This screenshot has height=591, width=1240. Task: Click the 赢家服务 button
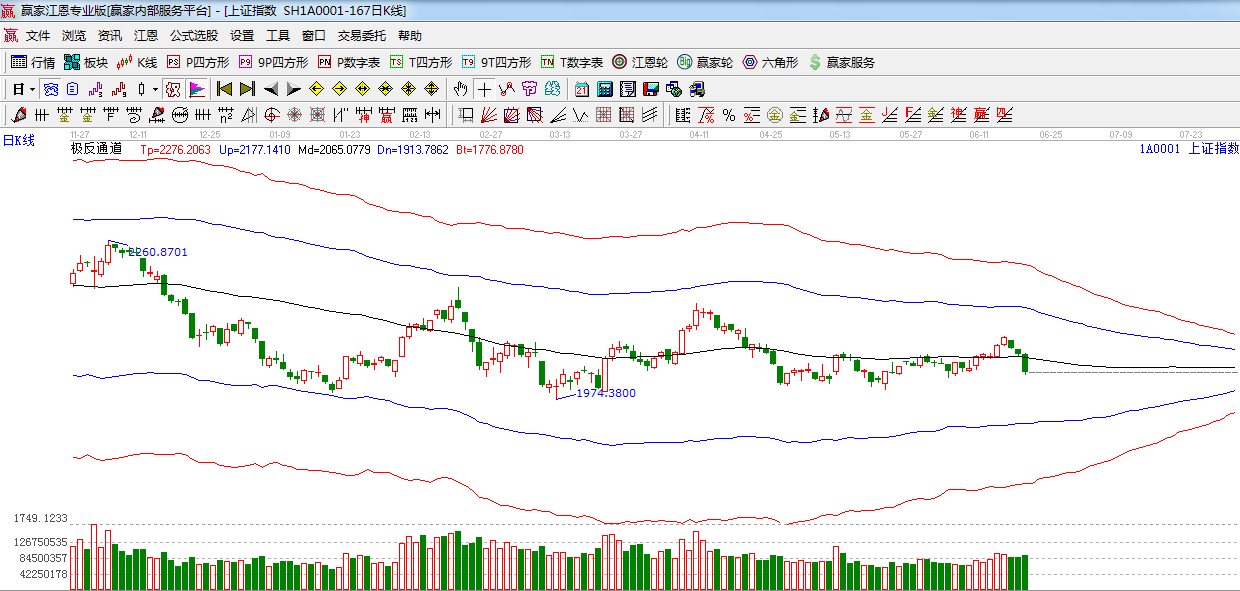click(x=842, y=62)
